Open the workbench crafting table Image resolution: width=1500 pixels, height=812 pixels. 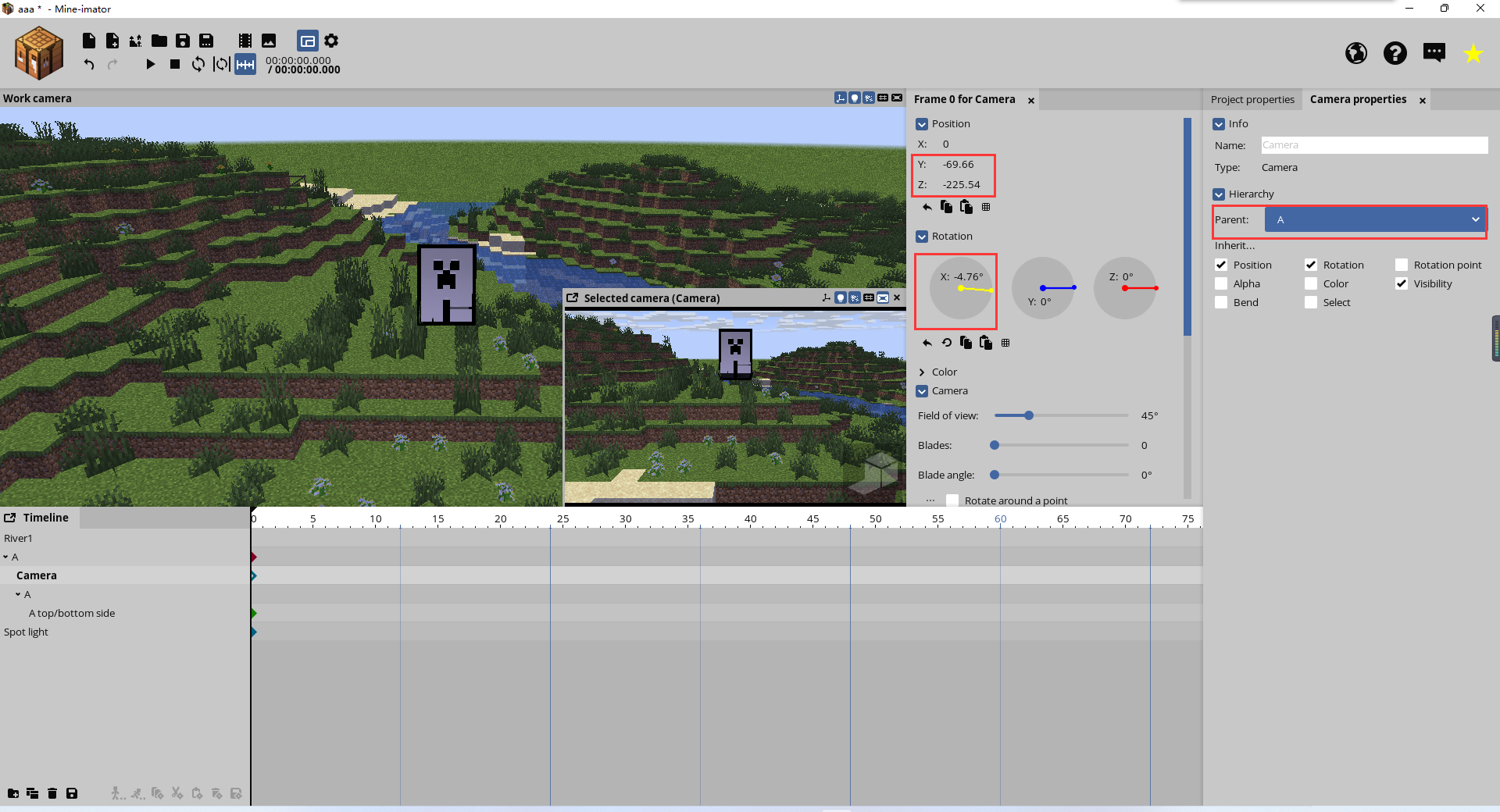38,53
